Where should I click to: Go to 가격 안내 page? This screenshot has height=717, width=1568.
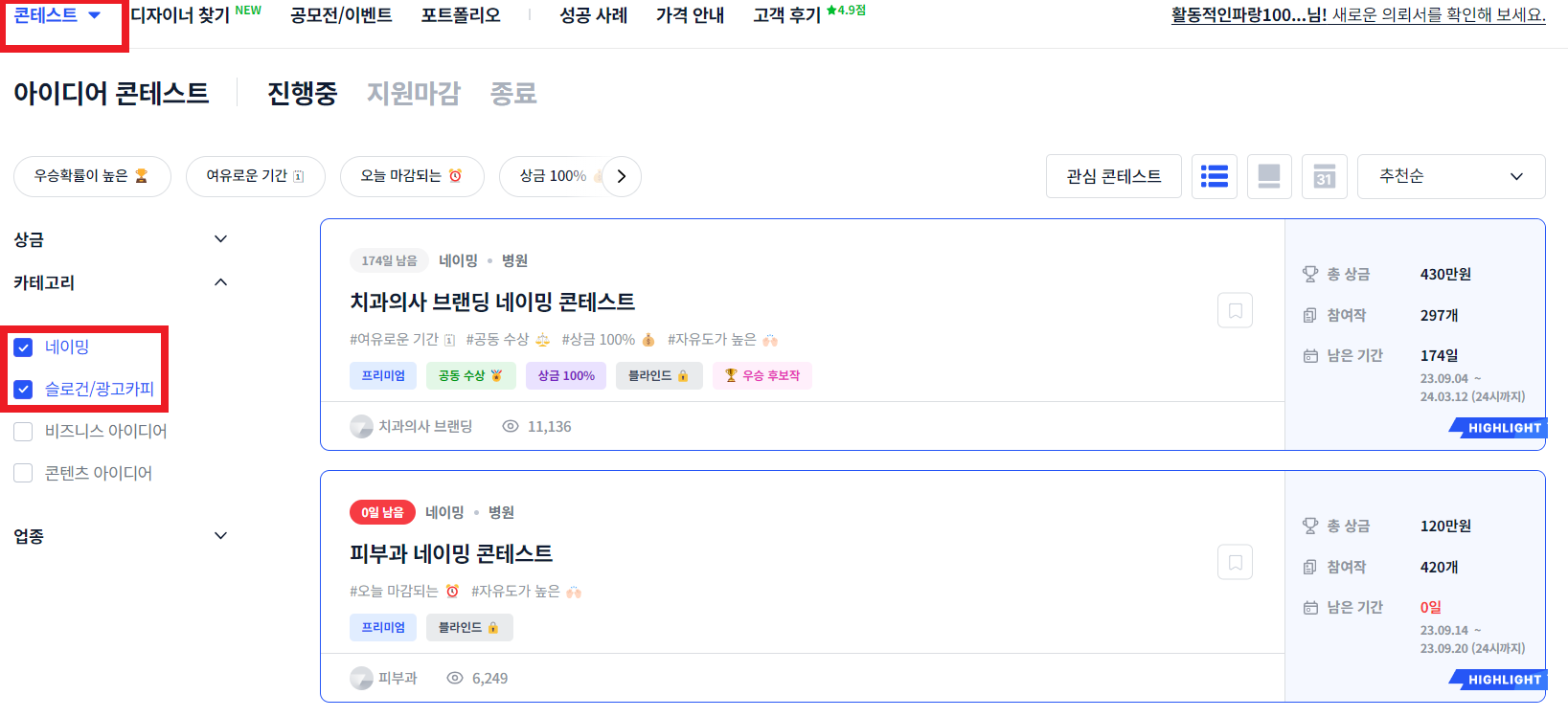tap(690, 15)
